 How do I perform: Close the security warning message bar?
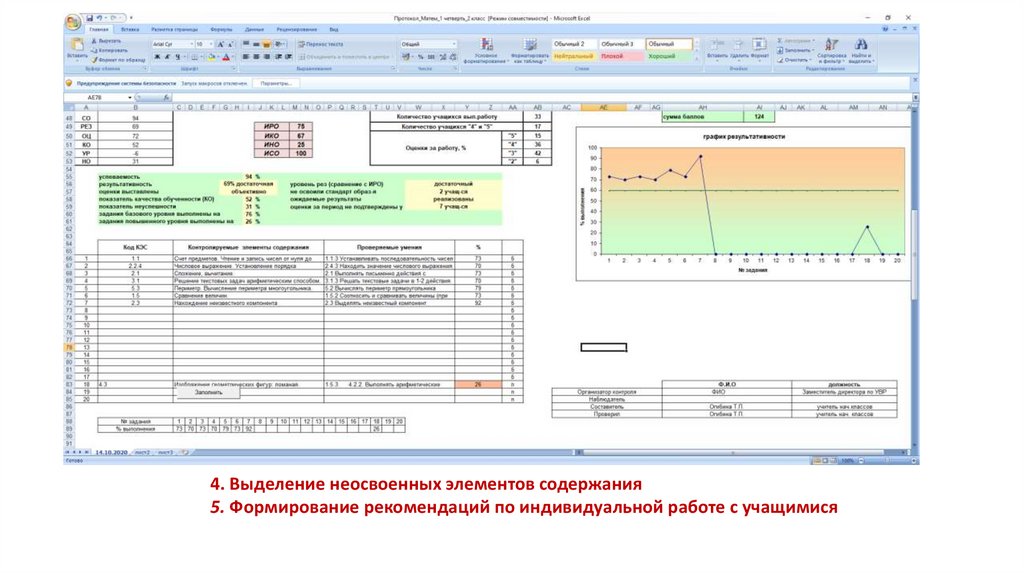click(x=915, y=80)
